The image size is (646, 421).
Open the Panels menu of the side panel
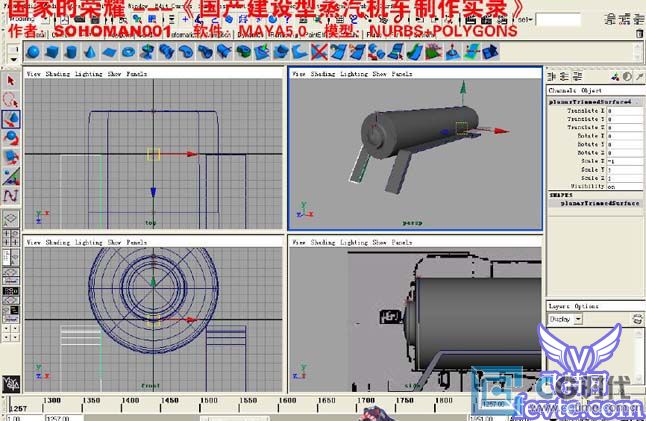(402, 242)
